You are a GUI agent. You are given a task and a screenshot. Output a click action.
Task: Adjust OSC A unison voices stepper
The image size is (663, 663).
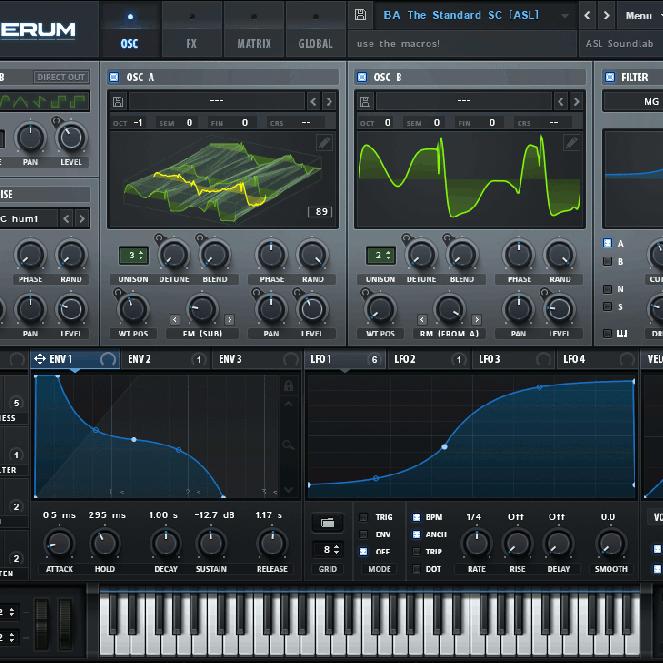[134, 255]
